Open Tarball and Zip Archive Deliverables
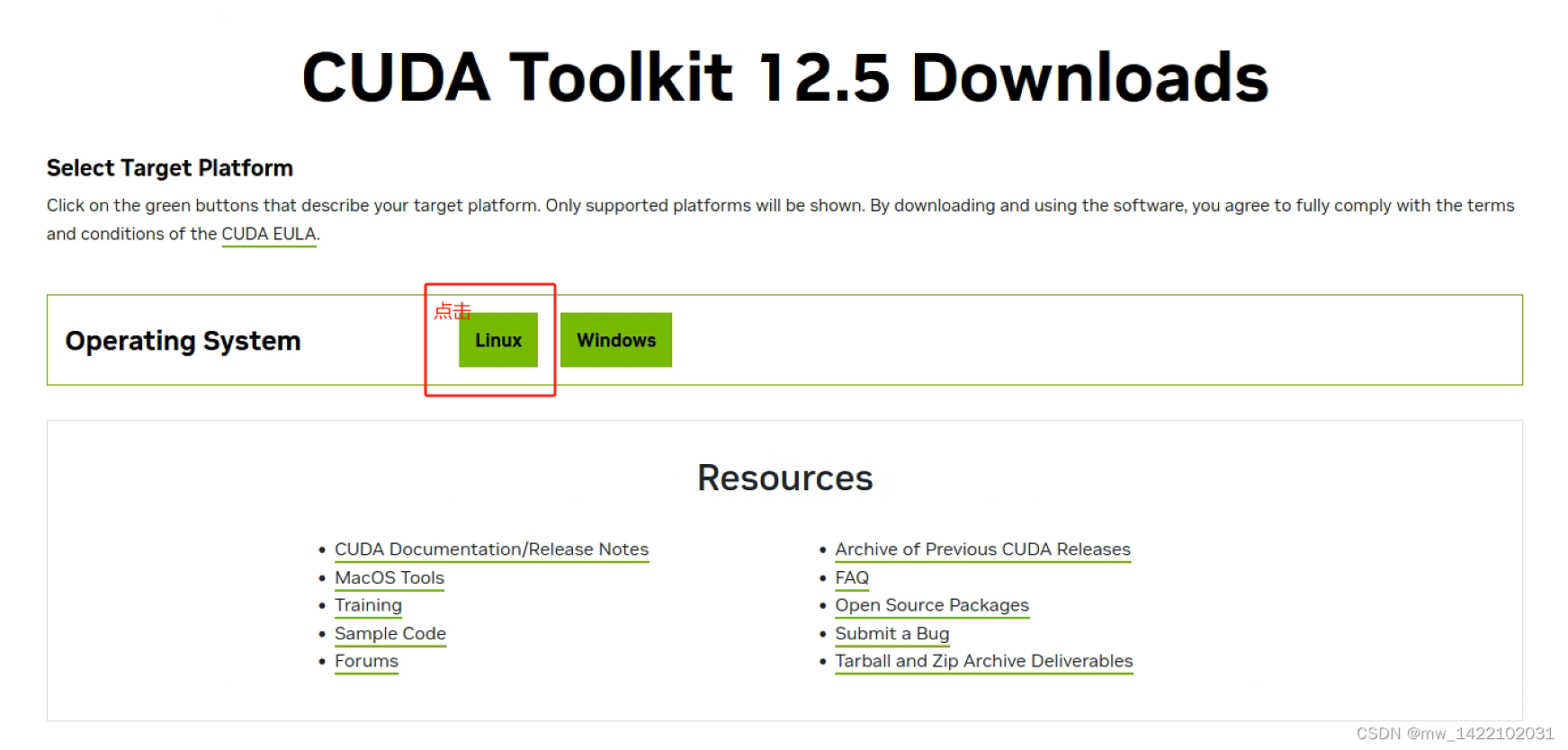 click(x=984, y=661)
